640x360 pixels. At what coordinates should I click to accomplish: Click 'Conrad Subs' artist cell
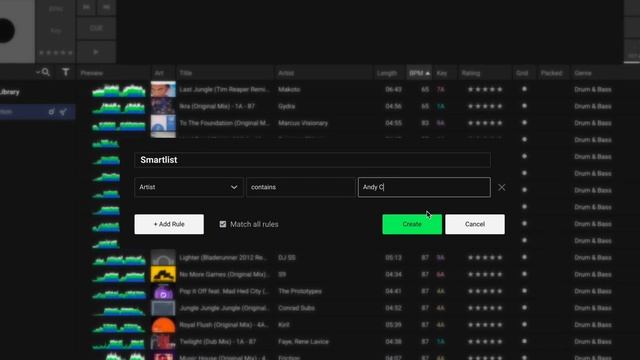coord(296,308)
